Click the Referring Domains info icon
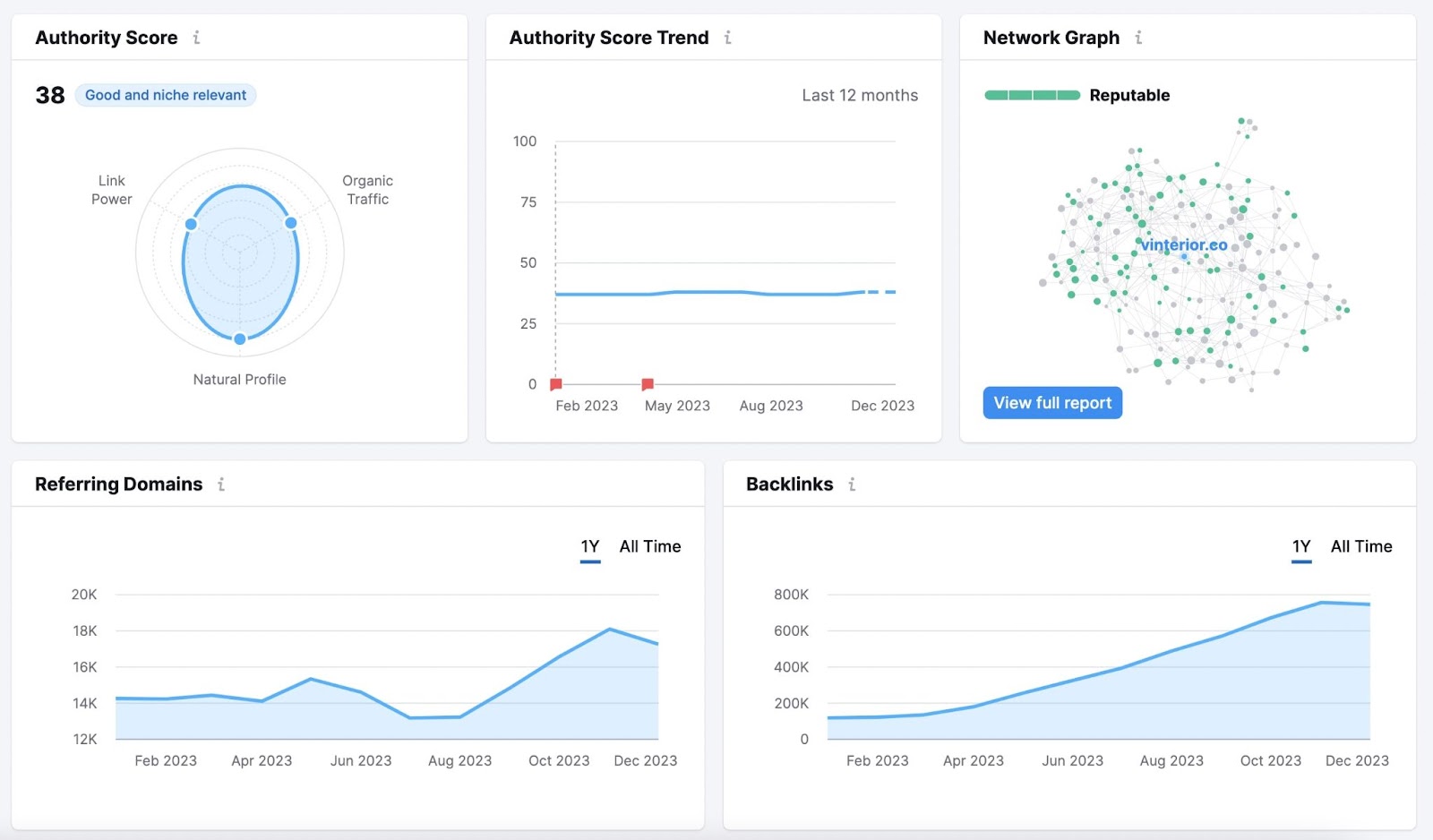The image size is (1433, 840). pos(221,484)
